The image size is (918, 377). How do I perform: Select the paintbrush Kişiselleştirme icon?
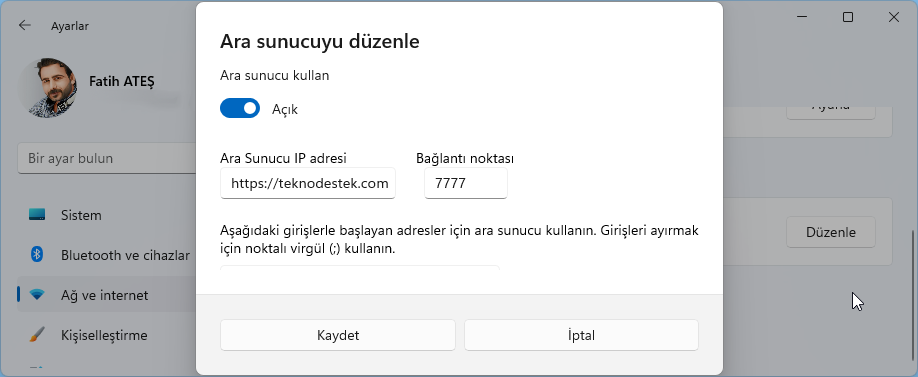tap(37, 335)
